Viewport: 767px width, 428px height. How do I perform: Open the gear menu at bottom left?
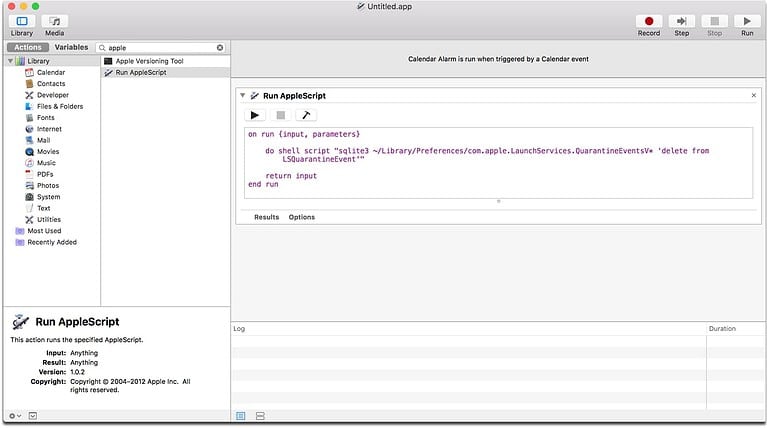14,415
